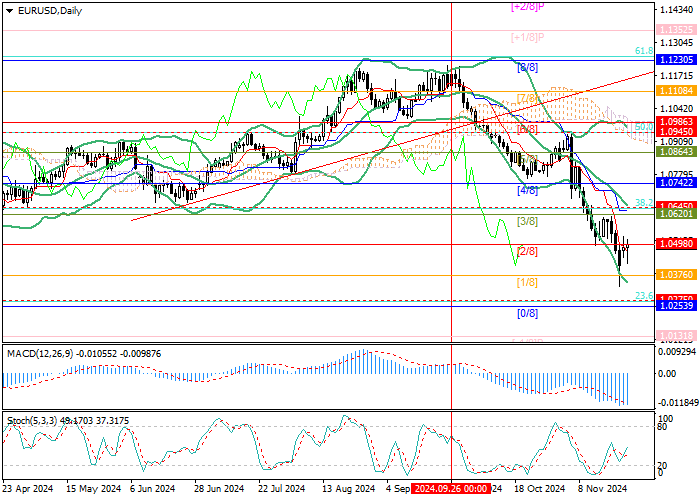Click the 1.14340 price scale value

point(678,10)
